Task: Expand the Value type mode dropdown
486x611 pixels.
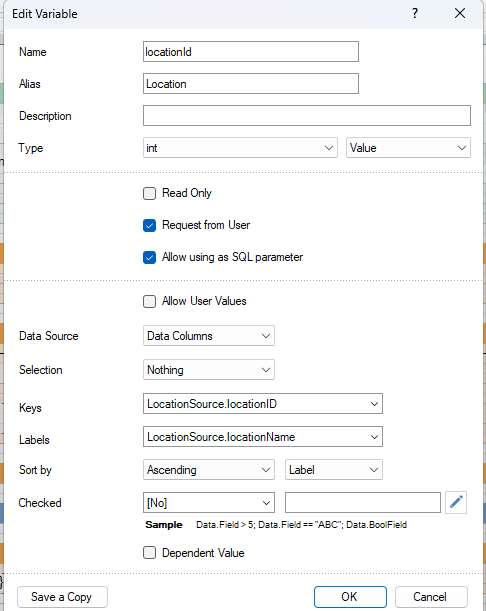Action: click(408, 148)
